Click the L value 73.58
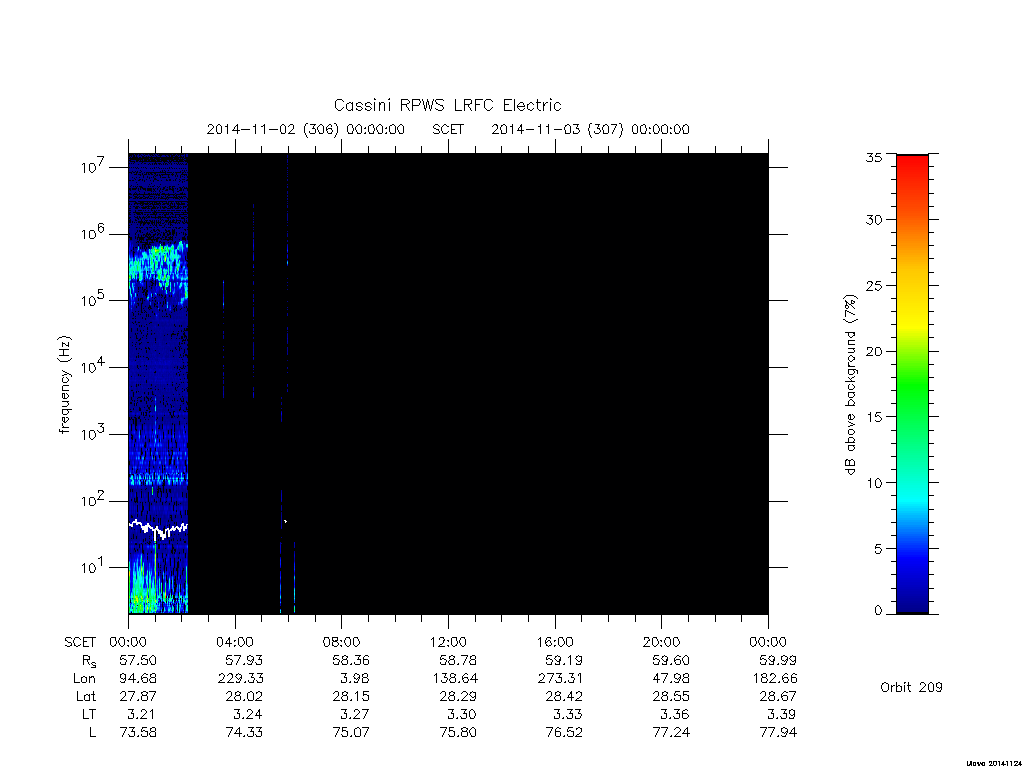This screenshot has height=768, width=1024. click(138, 732)
